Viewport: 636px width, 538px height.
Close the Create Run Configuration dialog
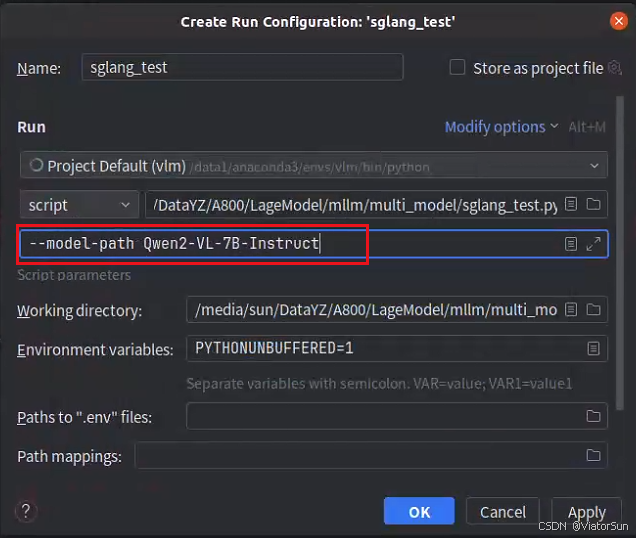619,20
